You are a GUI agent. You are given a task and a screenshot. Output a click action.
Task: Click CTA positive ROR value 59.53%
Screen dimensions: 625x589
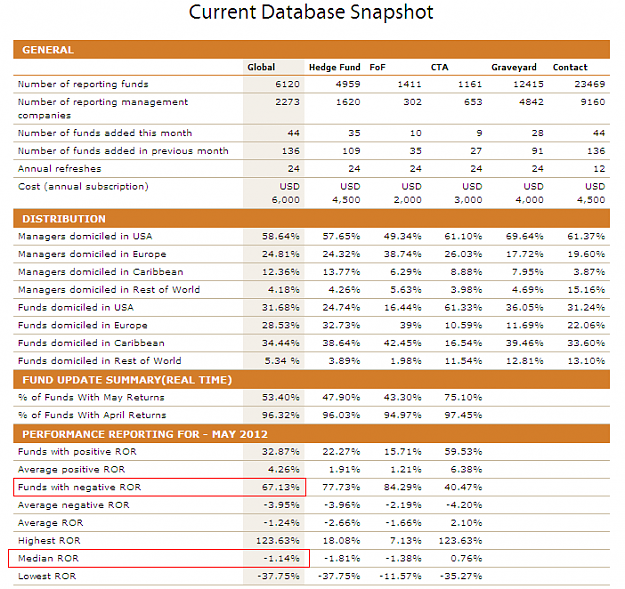coord(463,452)
